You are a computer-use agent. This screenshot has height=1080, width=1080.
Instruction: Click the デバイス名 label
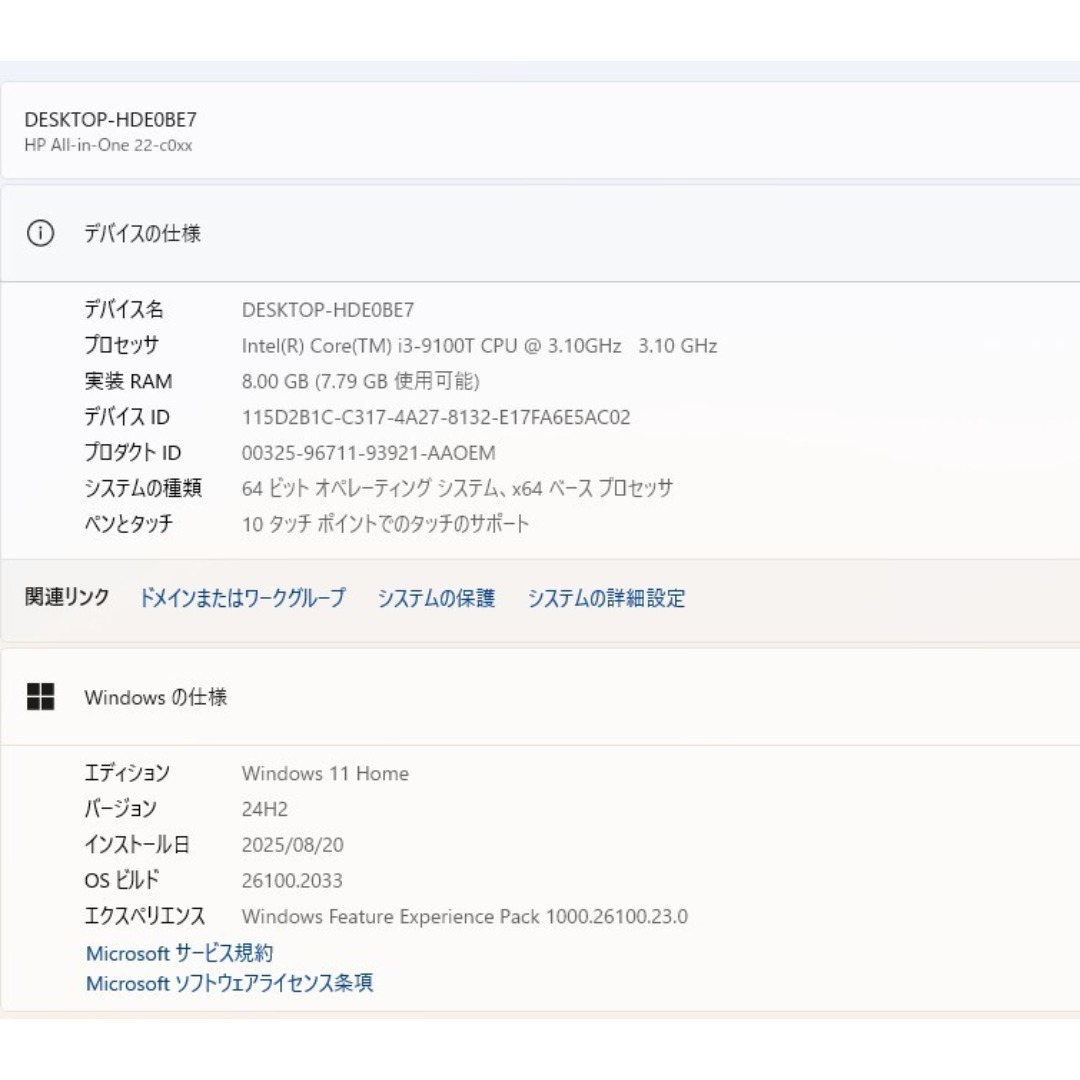124,309
